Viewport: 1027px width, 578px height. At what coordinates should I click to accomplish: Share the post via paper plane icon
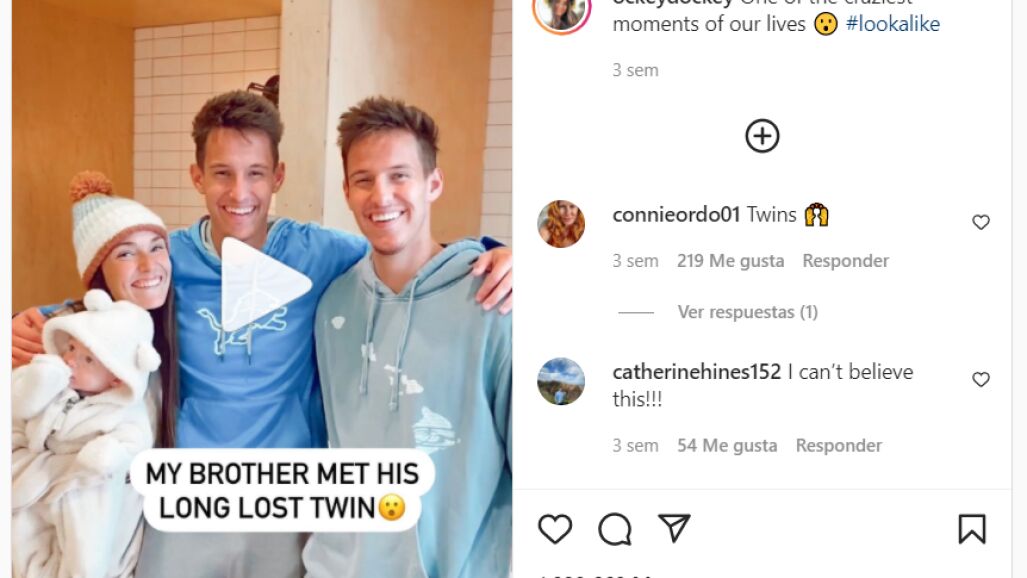coord(674,528)
